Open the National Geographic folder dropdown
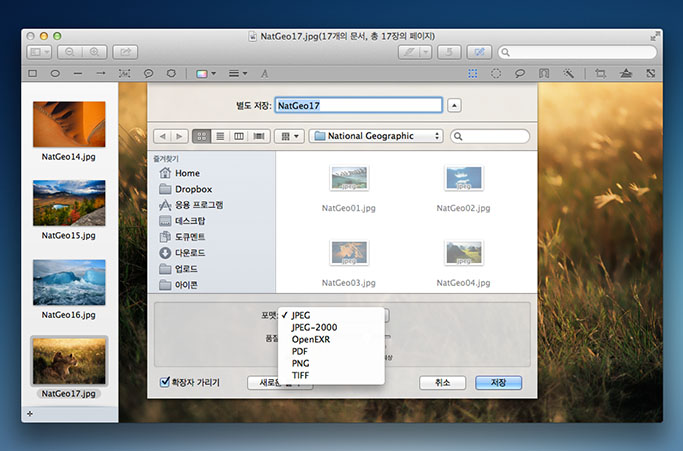 374,136
